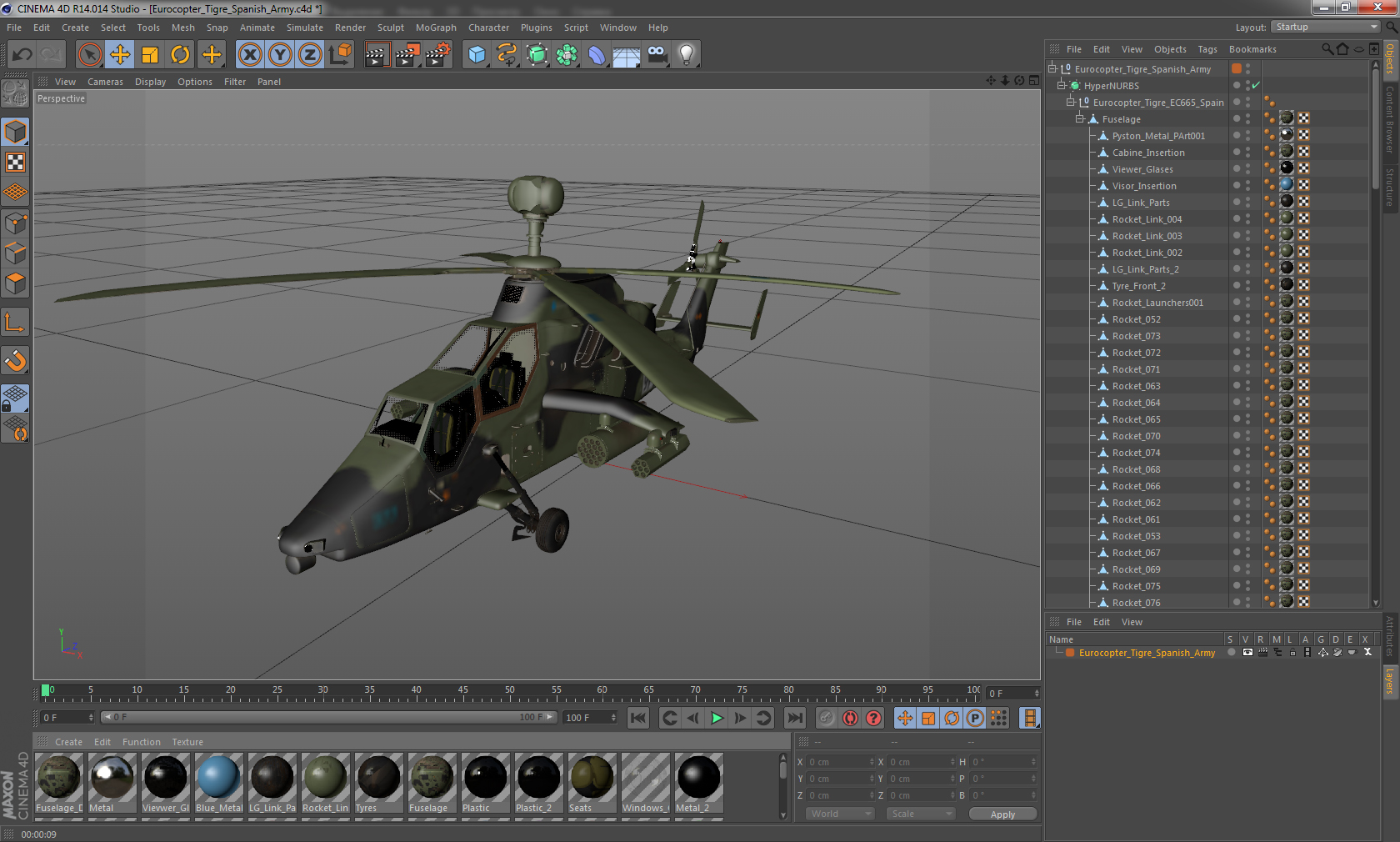This screenshot has width=1400, height=842.
Task: Add HyperNURBS generator icon
Action: pyautogui.click(x=537, y=55)
